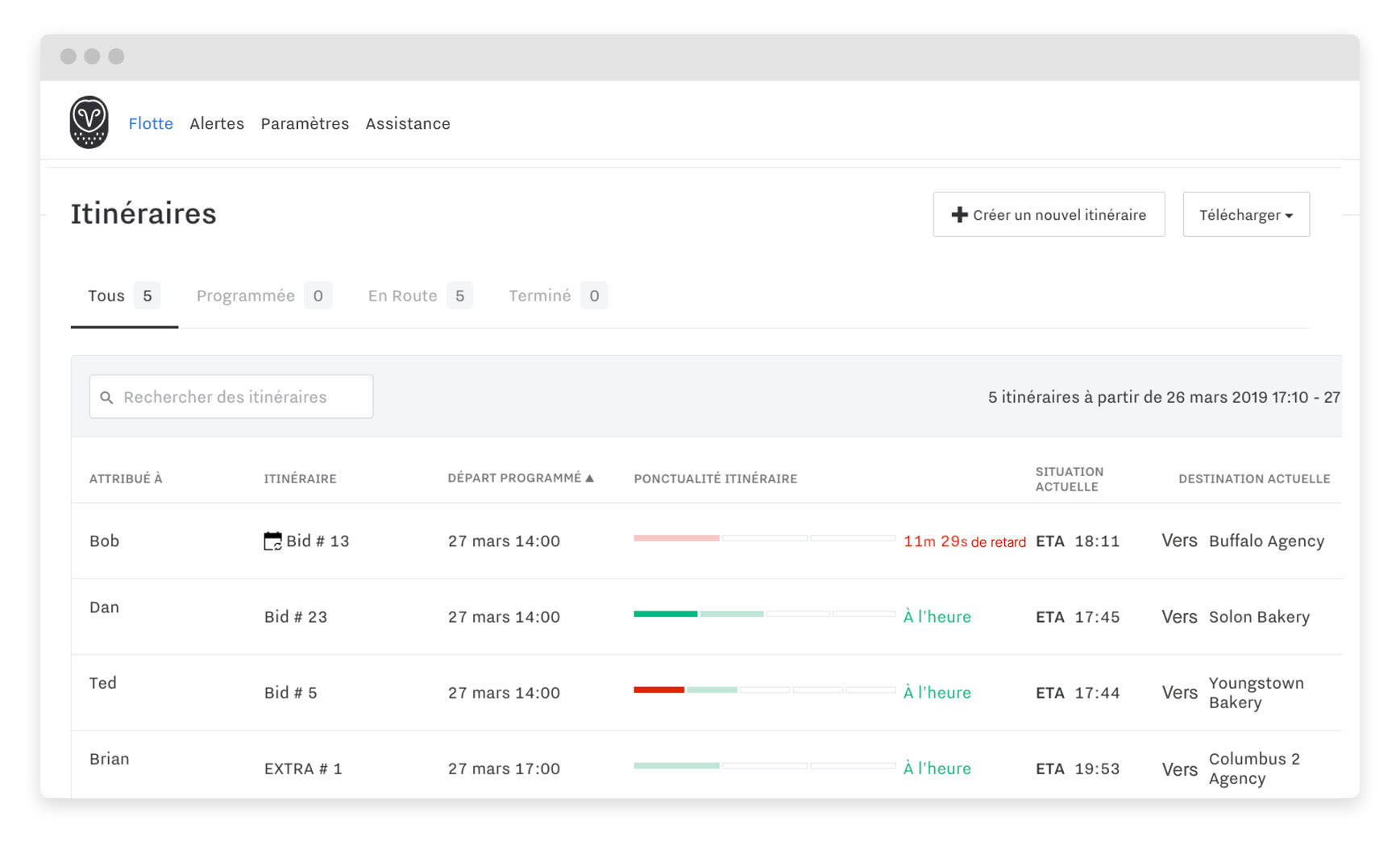Click the EXTRA # 1 itinerary link
Image resolution: width=1400 pixels, height=862 pixels.
click(303, 769)
